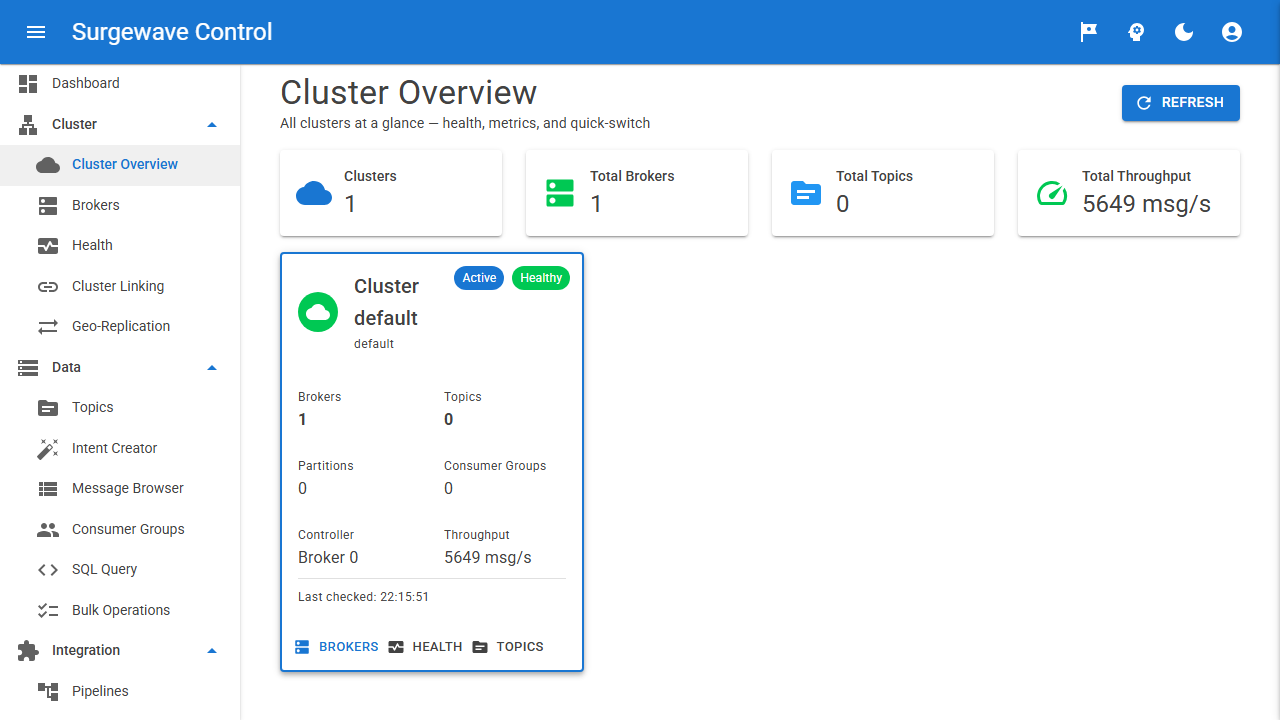Click the Data storage icon
Image resolution: width=1280 pixels, height=720 pixels.
[28, 368]
